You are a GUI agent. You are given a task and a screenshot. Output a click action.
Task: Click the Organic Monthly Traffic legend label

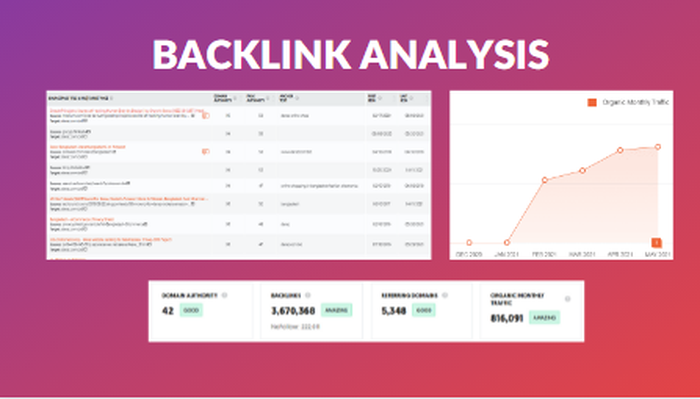coord(636,102)
